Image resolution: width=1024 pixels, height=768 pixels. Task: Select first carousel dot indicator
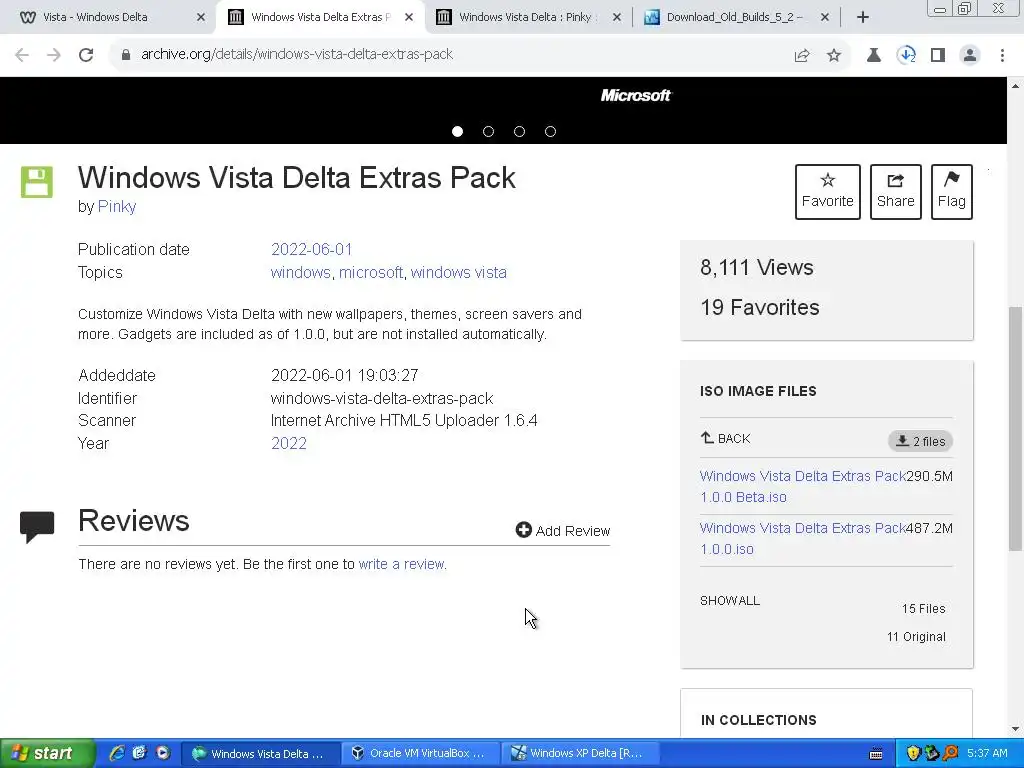[x=457, y=131]
